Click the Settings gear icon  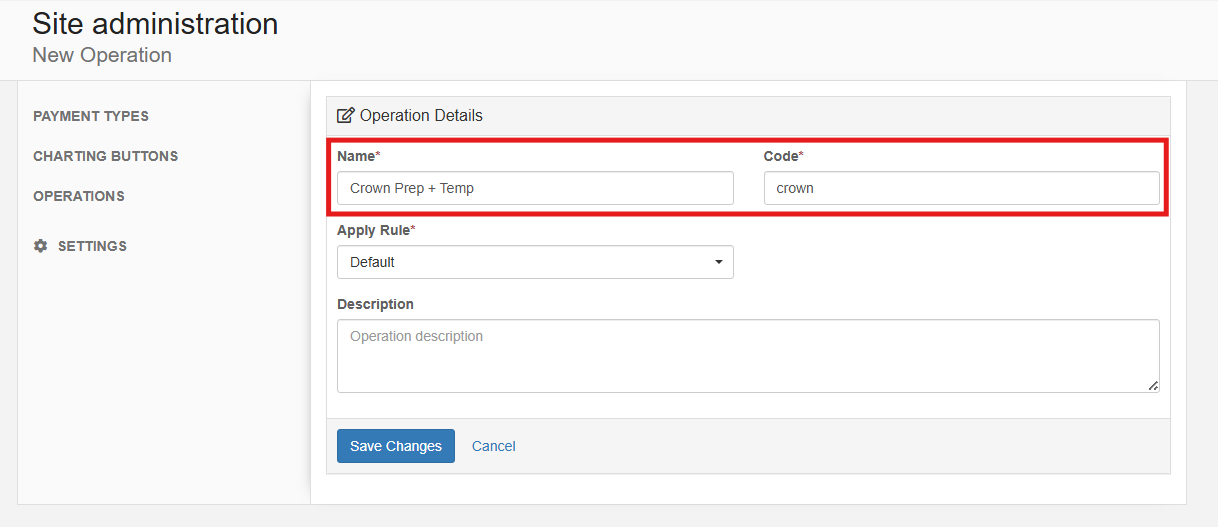41,246
